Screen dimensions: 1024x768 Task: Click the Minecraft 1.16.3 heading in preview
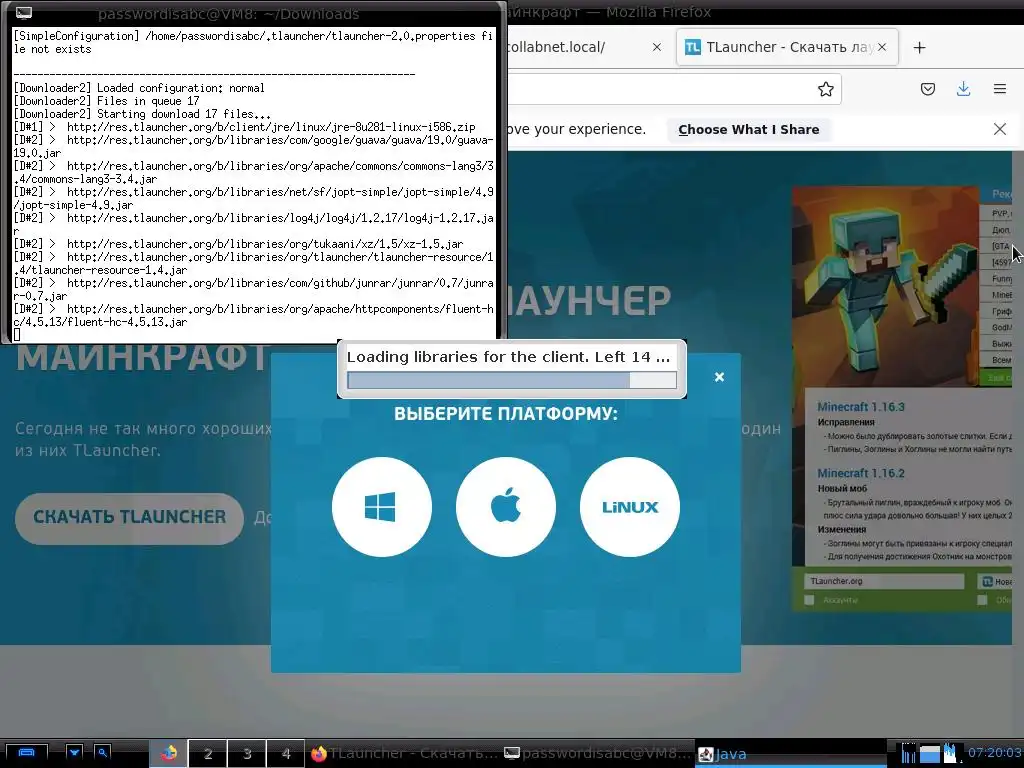tap(861, 407)
